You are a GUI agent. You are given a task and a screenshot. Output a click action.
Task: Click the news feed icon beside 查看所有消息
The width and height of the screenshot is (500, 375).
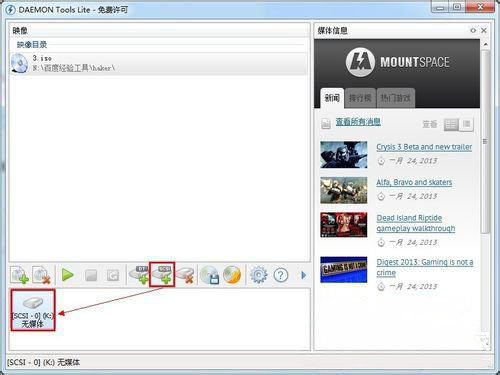pyautogui.click(x=326, y=123)
